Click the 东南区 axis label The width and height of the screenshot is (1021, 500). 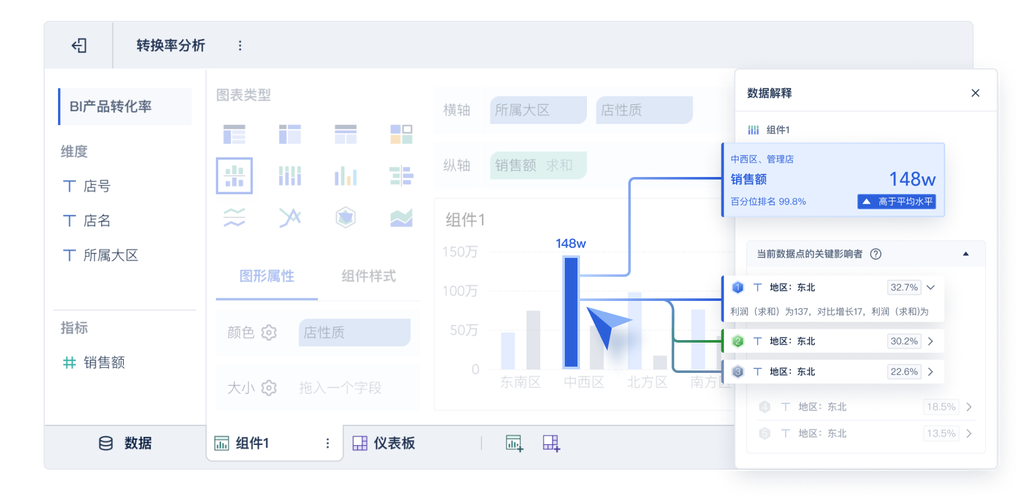coord(520,383)
